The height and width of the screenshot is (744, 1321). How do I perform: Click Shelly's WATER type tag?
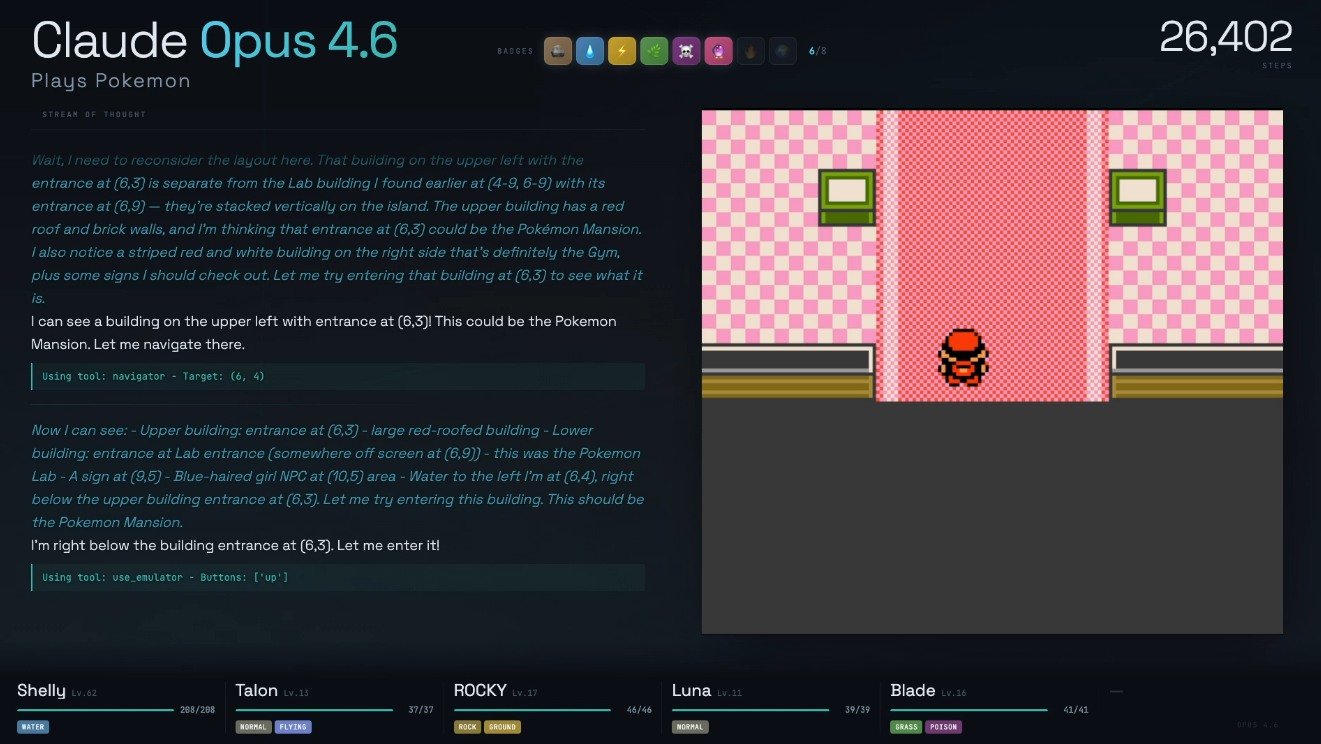point(33,727)
